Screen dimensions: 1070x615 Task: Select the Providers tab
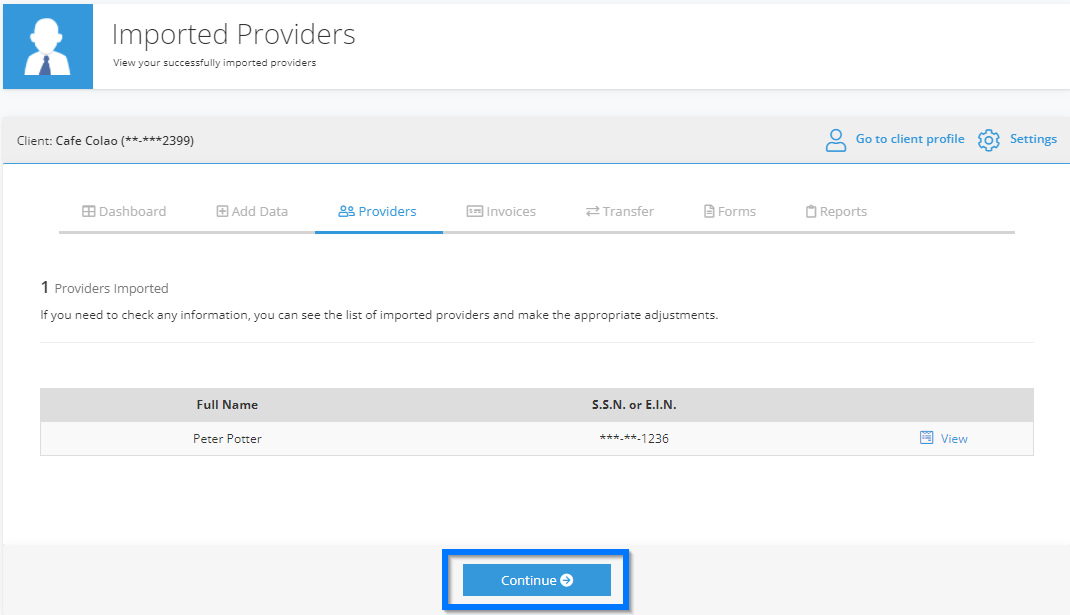[378, 211]
